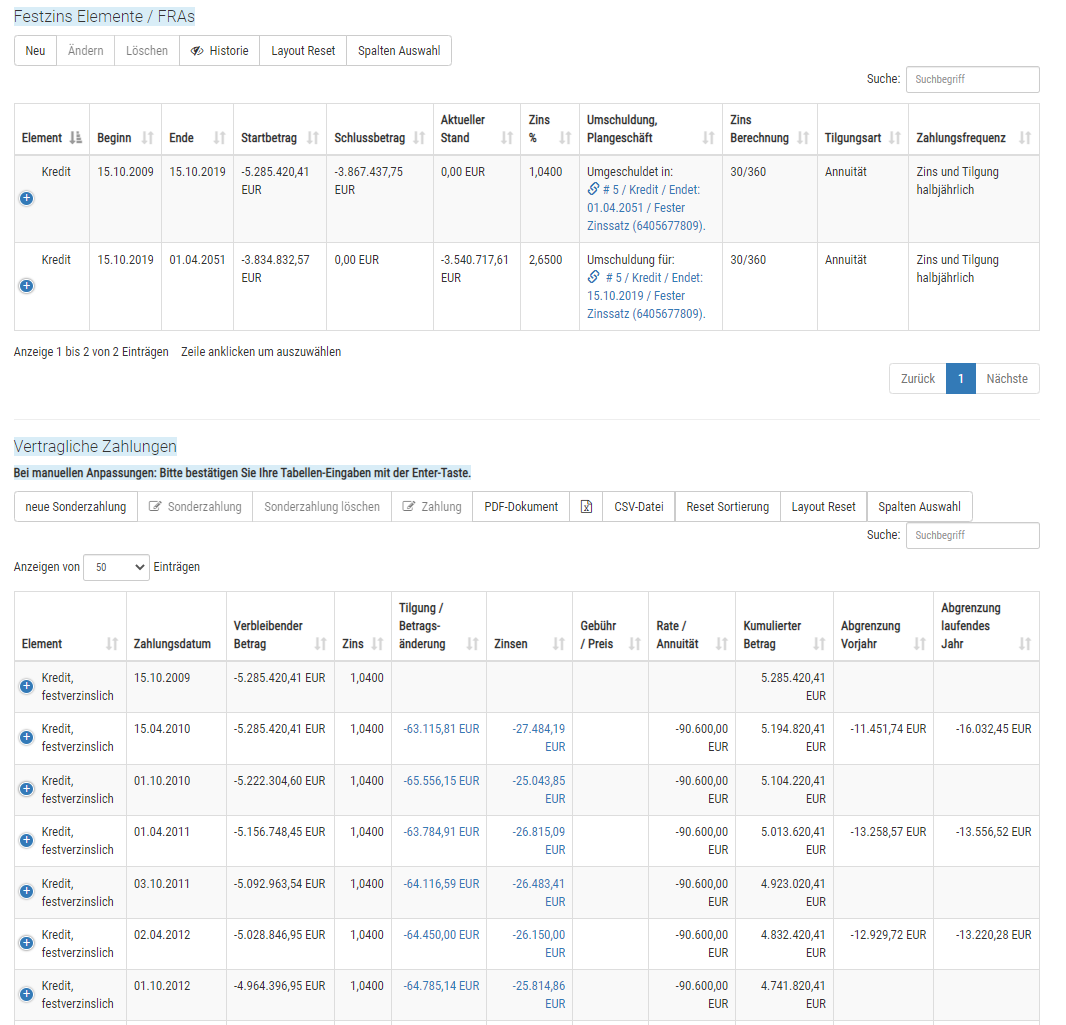Expand payment row dated 02.04.2012
This screenshot has width=1066, height=1025.
tap(27, 943)
